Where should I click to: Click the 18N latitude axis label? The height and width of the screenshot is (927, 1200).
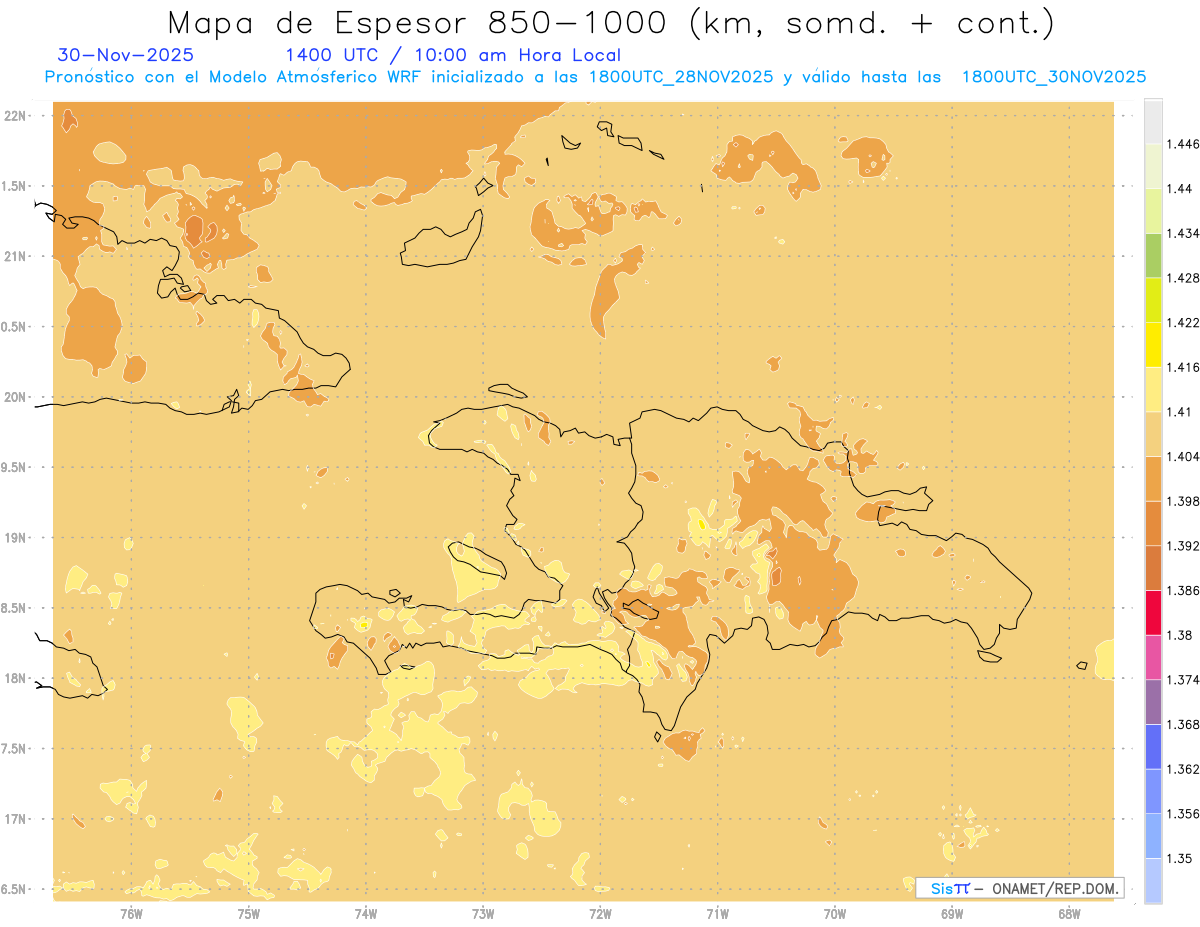click(16, 678)
